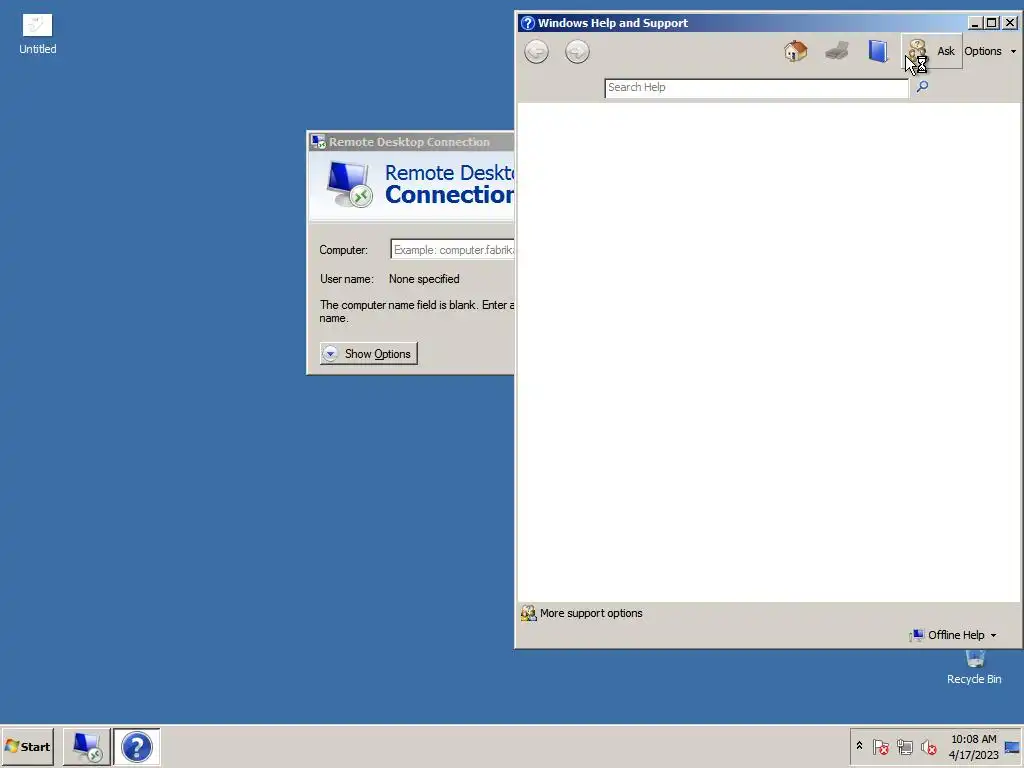Select the Recycle Bin desktop icon
Image resolution: width=1024 pixels, height=768 pixels.
click(x=974, y=668)
